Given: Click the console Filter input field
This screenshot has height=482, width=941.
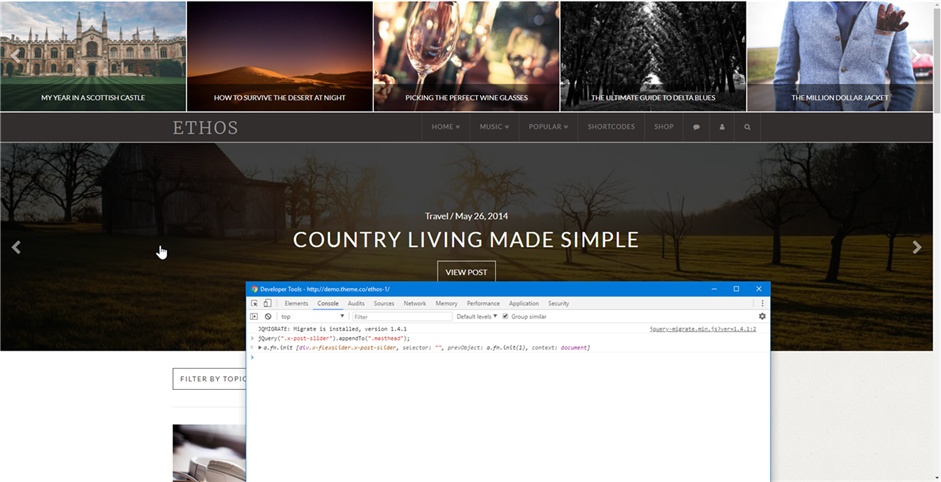Looking at the screenshot, I should 402,316.
